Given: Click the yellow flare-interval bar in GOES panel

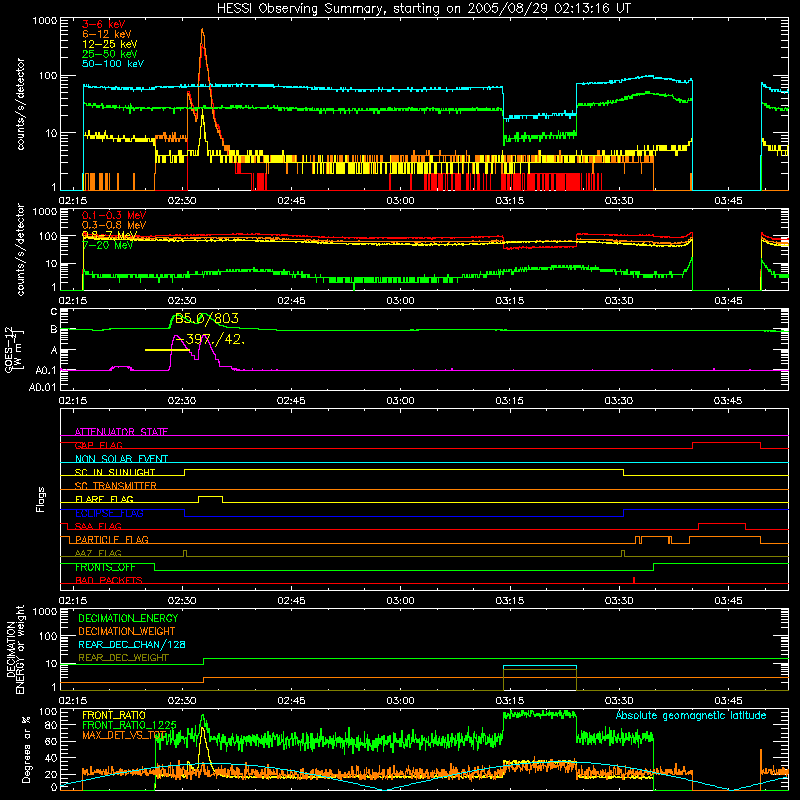Looking at the screenshot, I should click(167, 349).
